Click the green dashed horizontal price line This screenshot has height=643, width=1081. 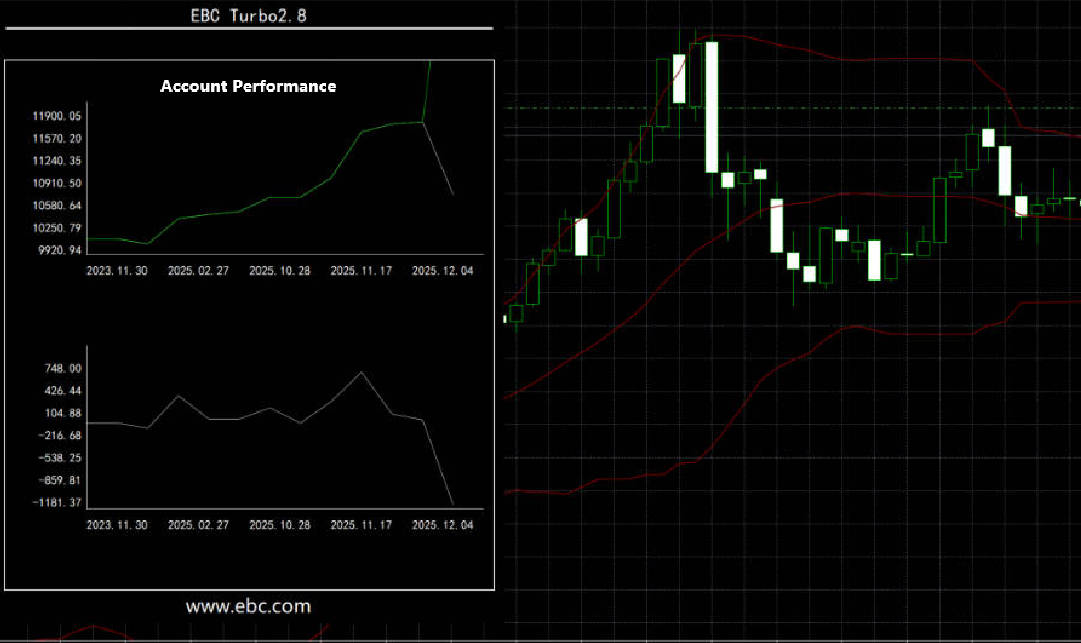point(850,108)
